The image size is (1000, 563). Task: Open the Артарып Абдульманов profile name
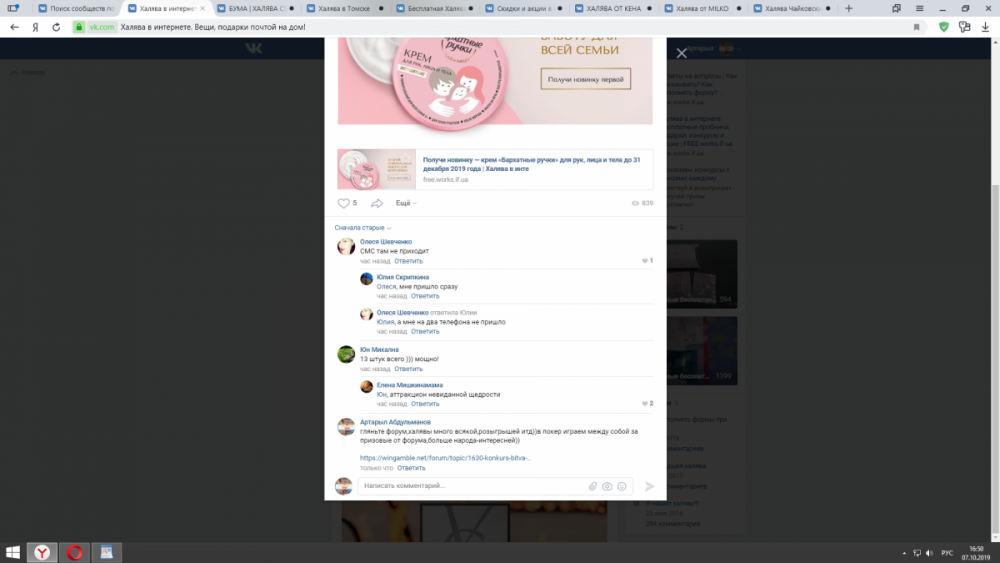click(x=395, y=421)
